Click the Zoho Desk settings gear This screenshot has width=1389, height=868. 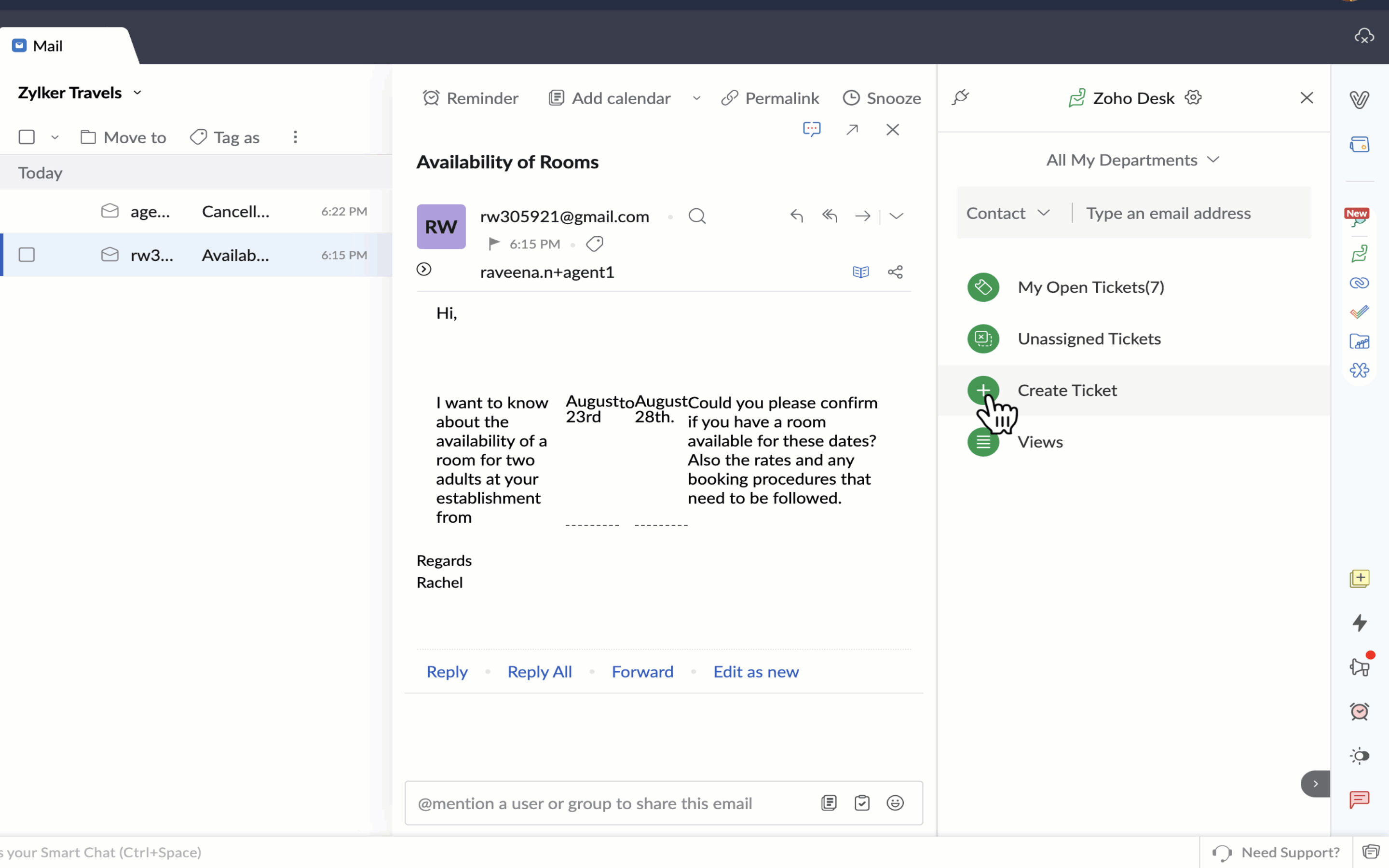1193,97
